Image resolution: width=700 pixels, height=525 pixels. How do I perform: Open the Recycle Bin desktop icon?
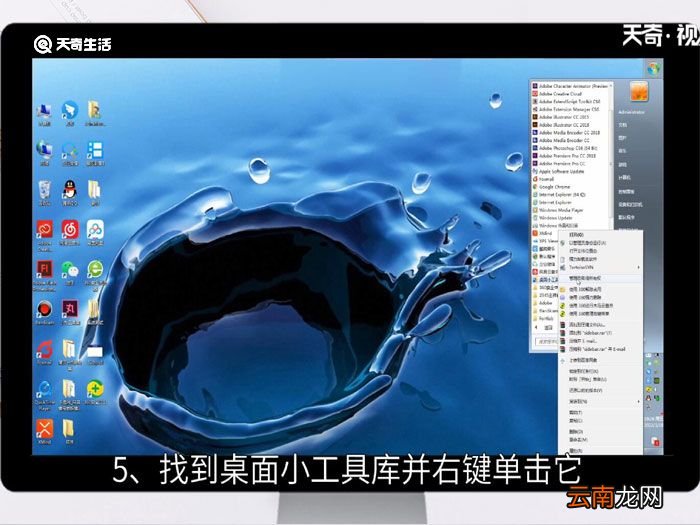[x=44, y=192]
